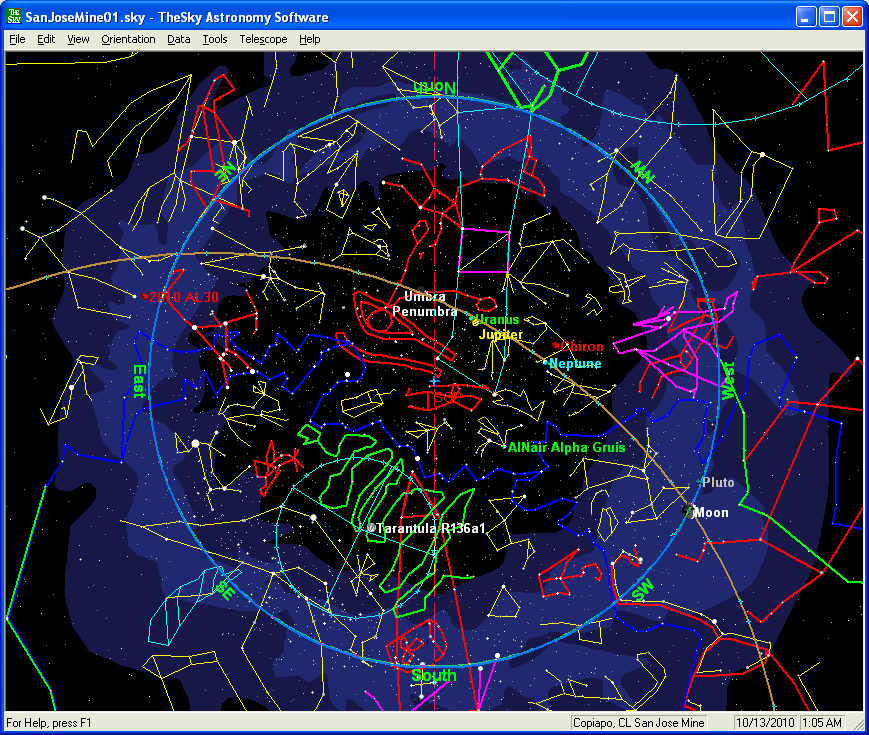Viewport: 869px width, 735px height.
Task: Select the Tarantula R136a1 object marker
Action: tap(371, 528)
